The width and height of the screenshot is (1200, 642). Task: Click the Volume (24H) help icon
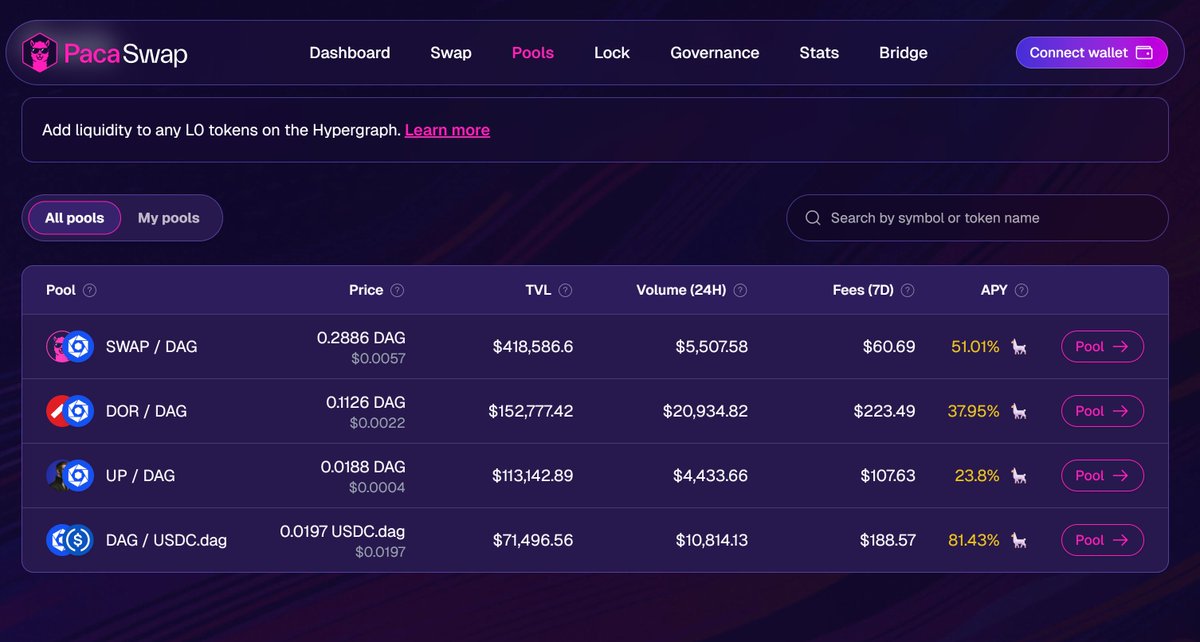[x=740, y=290]
